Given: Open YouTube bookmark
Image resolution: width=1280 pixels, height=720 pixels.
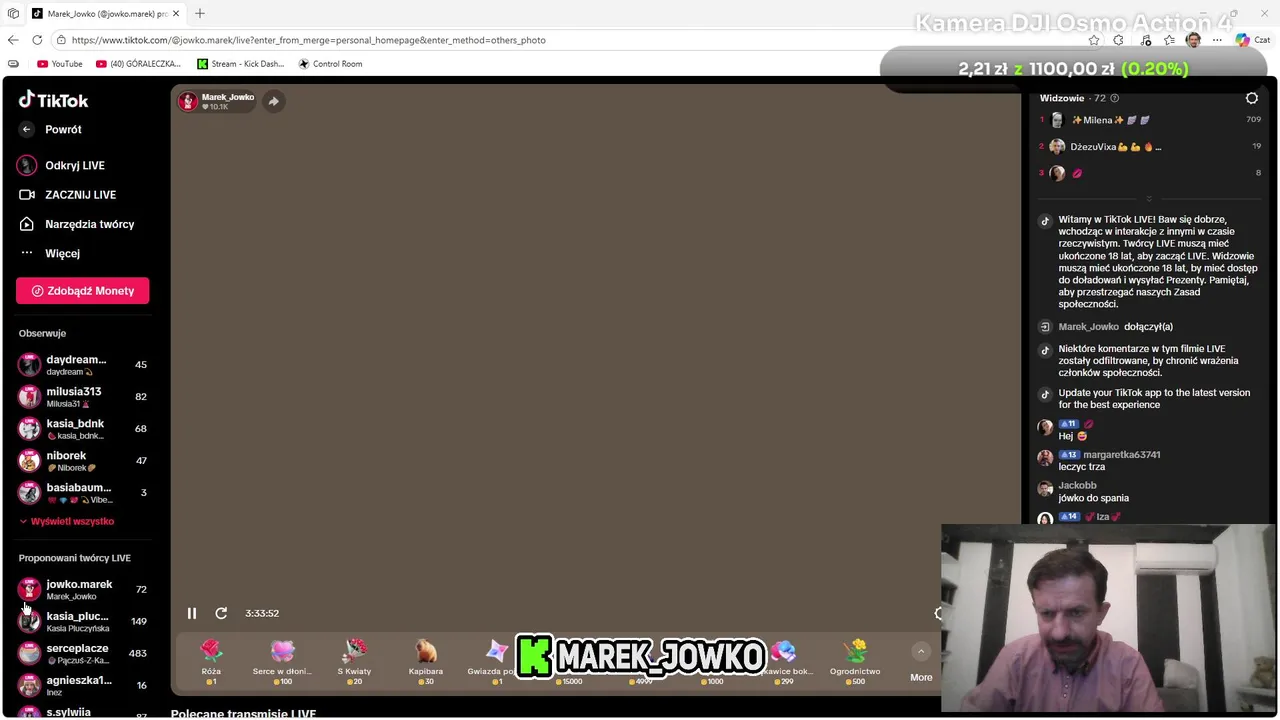Looking at the screenshot, I should 59,64.
